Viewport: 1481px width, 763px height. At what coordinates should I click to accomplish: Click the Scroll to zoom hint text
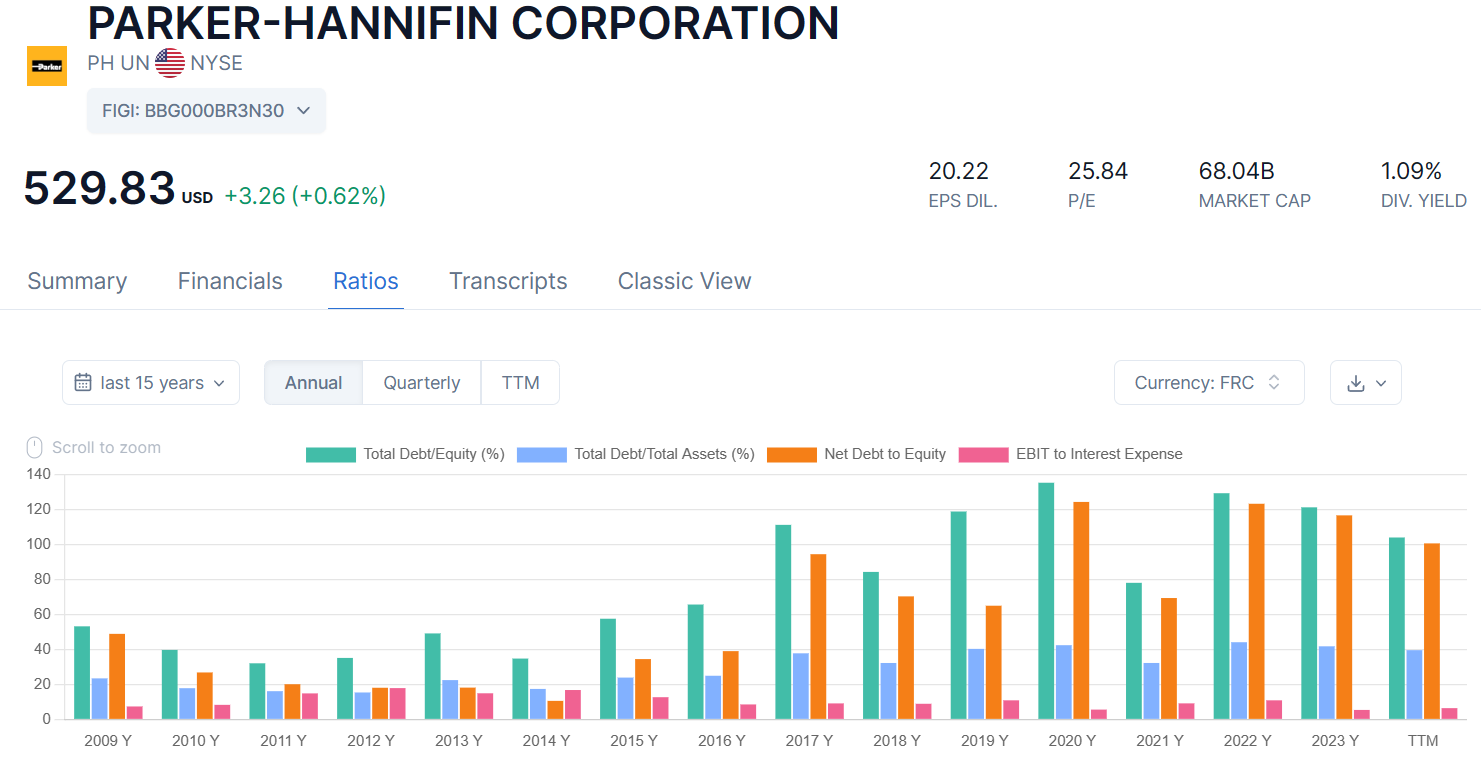click(106, 447)
